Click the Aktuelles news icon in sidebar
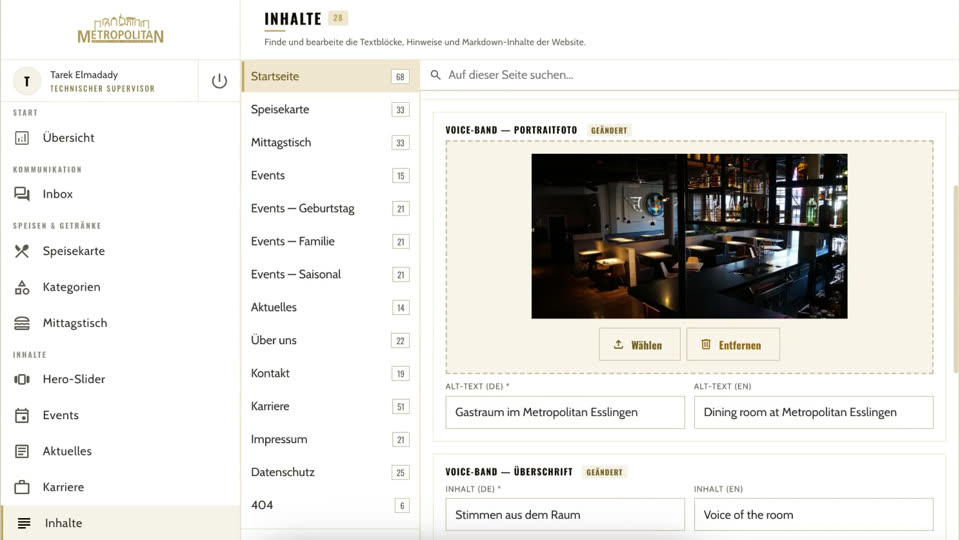Image resolution: width=960 pixels, height=540 pixels. click(22, 452)
